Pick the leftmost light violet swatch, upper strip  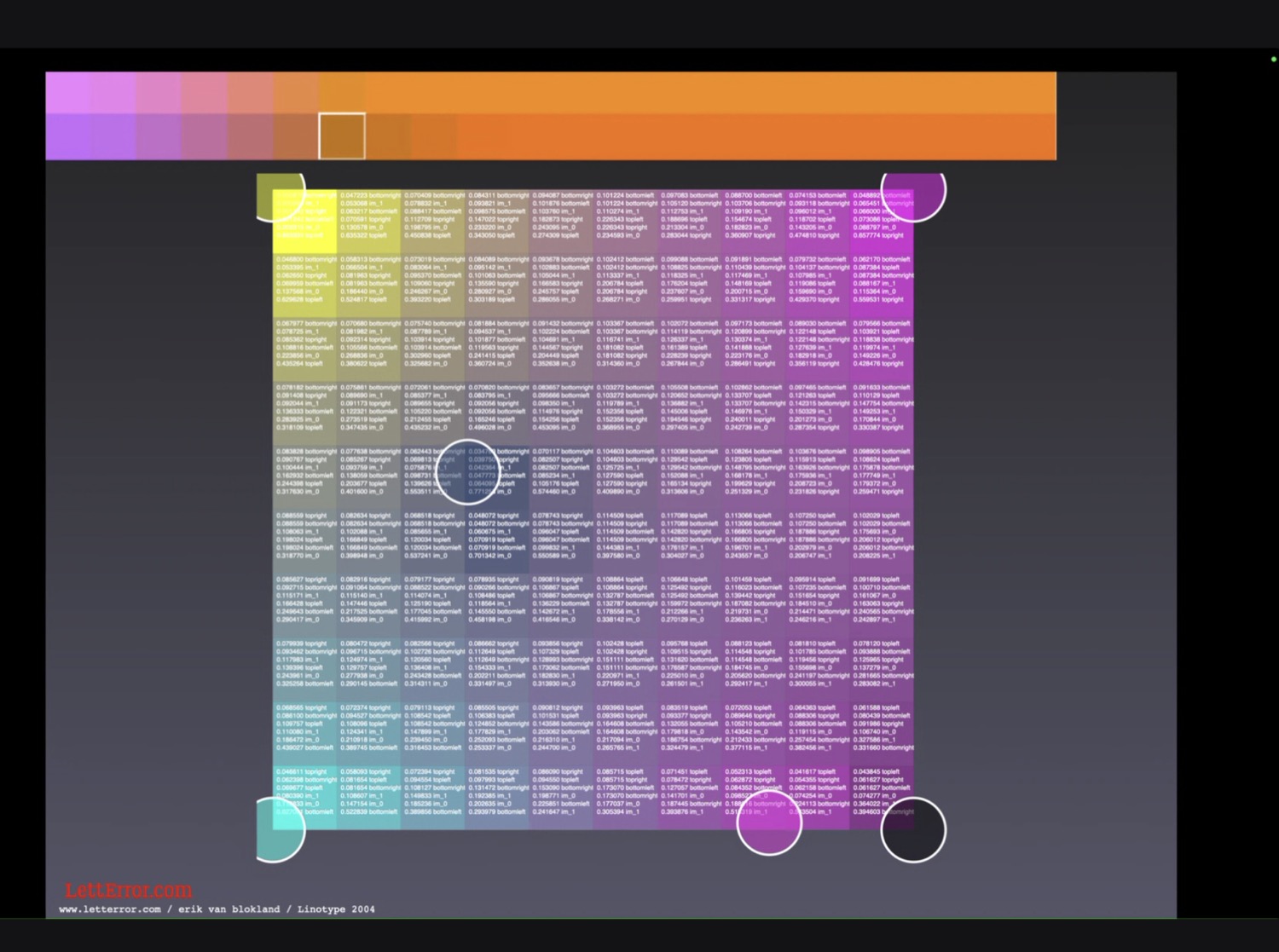click(68, 93)
